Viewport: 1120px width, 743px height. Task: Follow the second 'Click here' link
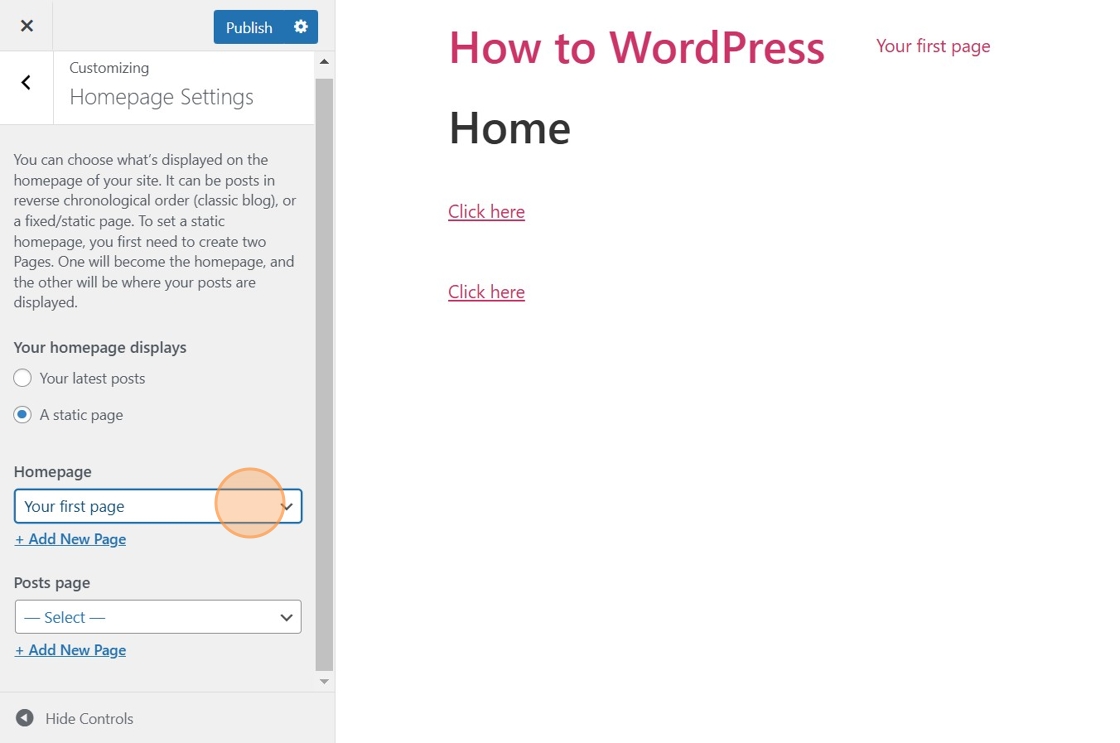tap(486, 291)
